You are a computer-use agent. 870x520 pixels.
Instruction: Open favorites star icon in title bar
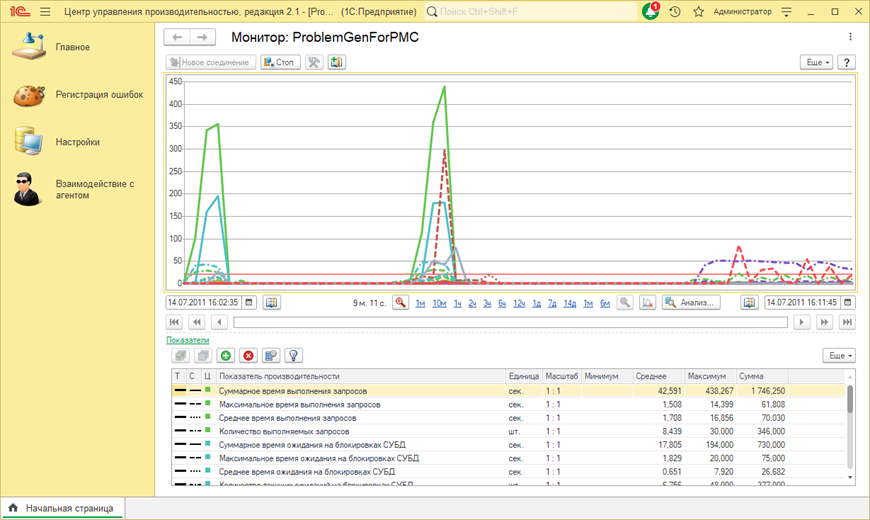coord(698,12)
